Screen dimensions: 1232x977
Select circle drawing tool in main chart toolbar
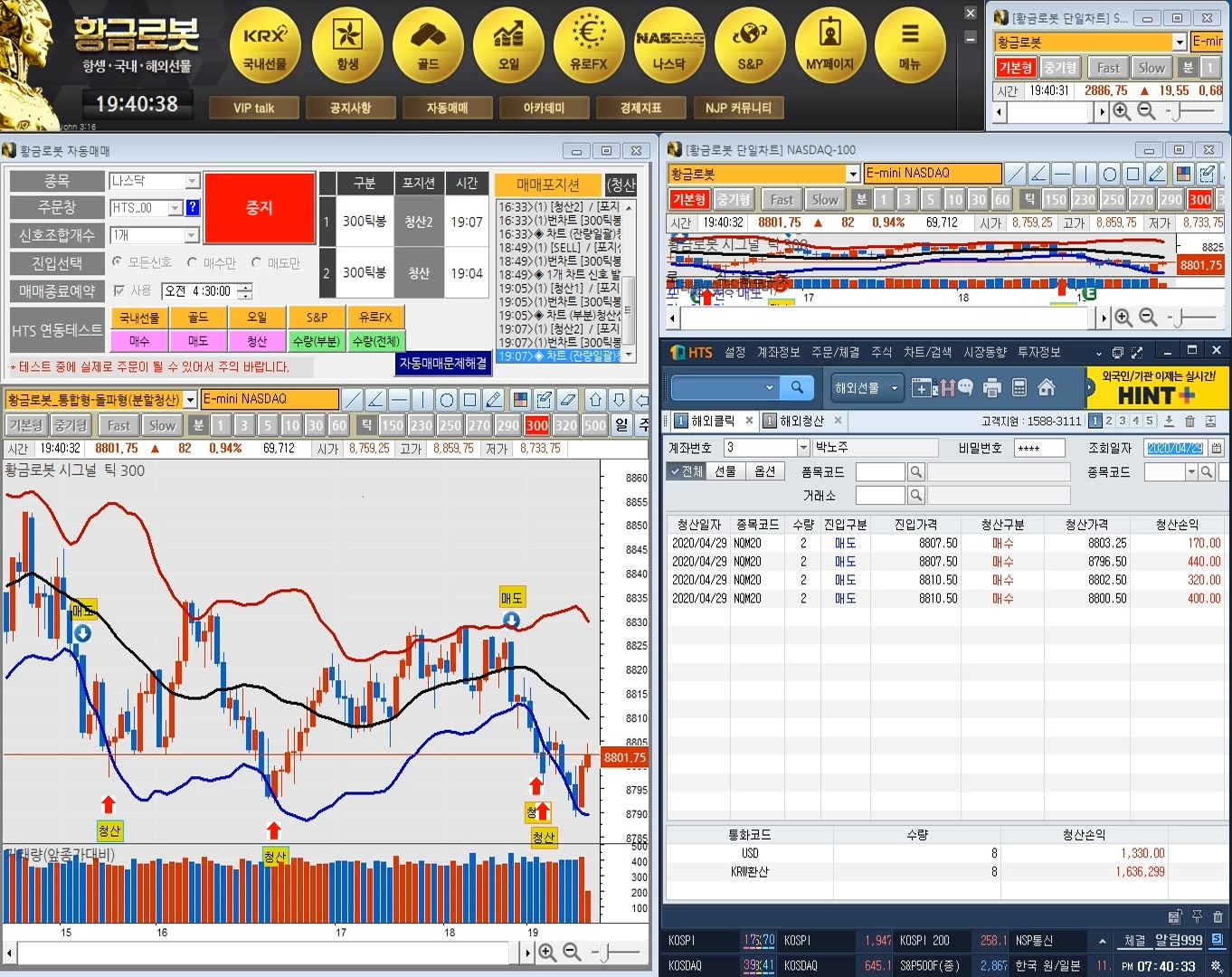point(447,399)
